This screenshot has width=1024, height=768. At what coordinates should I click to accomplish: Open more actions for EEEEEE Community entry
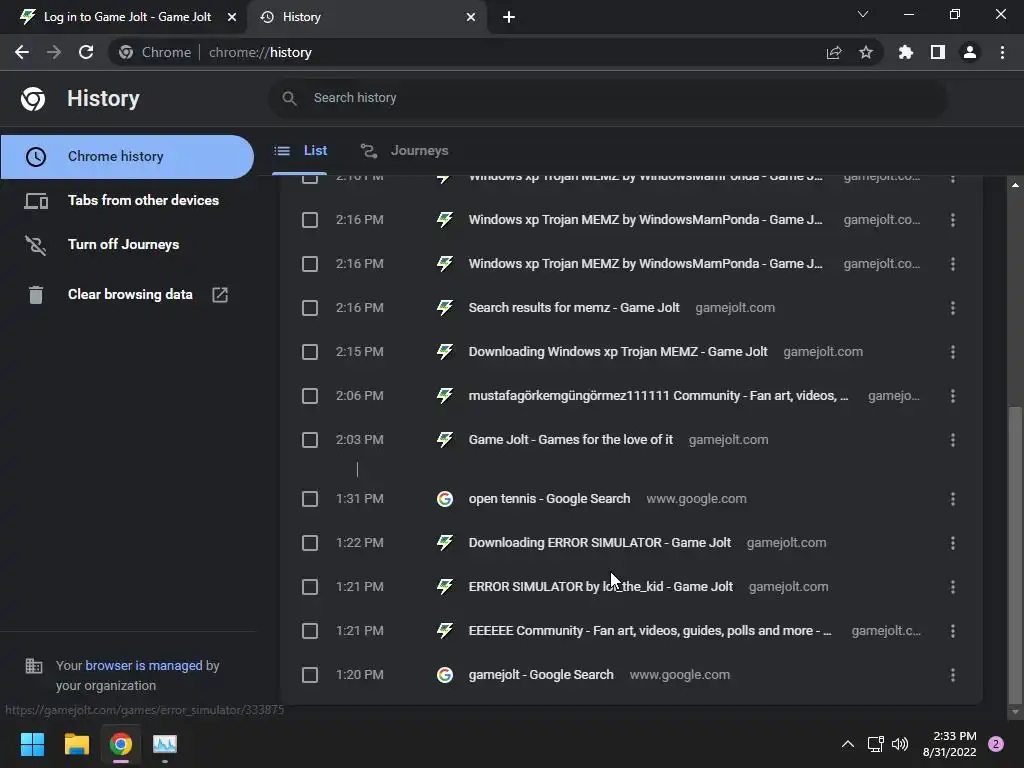[x=953, y=631]
